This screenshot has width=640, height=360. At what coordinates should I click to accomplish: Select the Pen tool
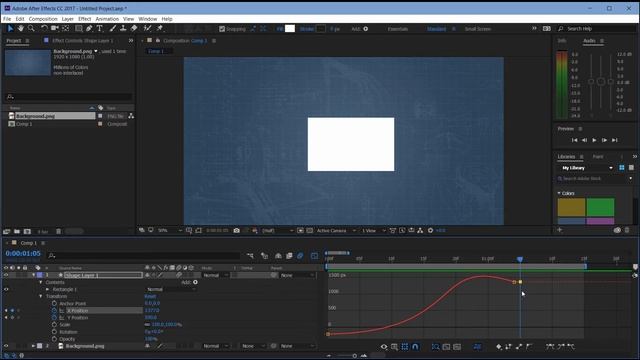coord(89,28)
